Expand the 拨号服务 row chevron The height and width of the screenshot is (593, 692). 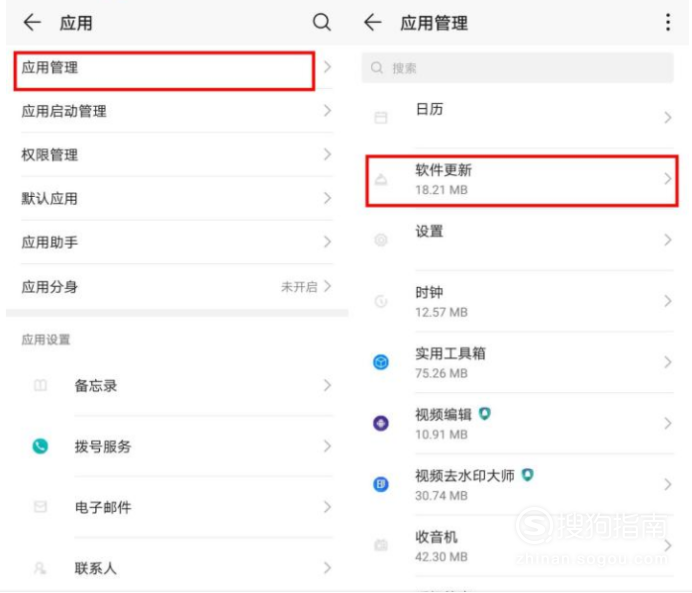coord(327,446)
